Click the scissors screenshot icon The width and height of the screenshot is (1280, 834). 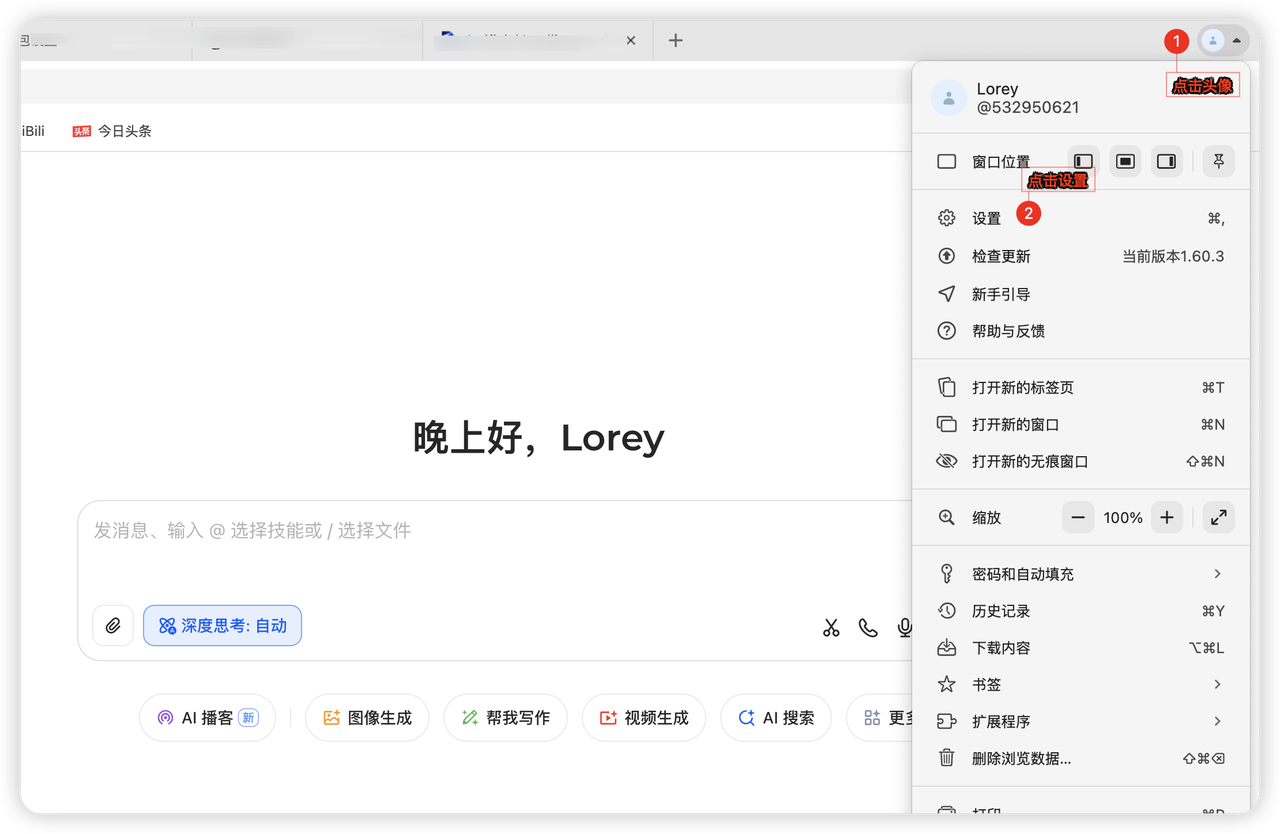[x=831, y=627]
